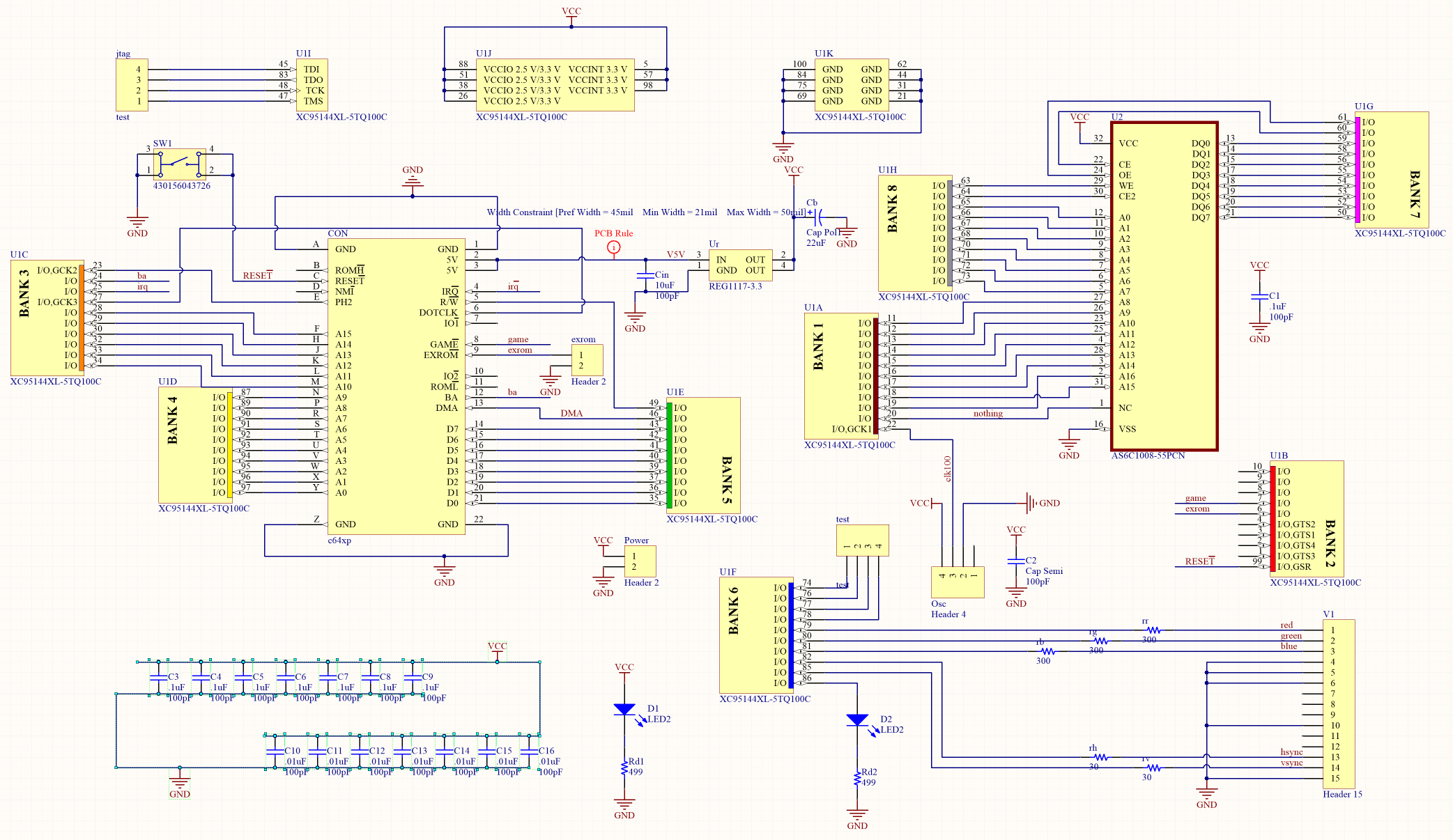This screenshot has height=840, width=1453.
Task: Click the V1 Header 15 connector
Action: [1338, 703]
